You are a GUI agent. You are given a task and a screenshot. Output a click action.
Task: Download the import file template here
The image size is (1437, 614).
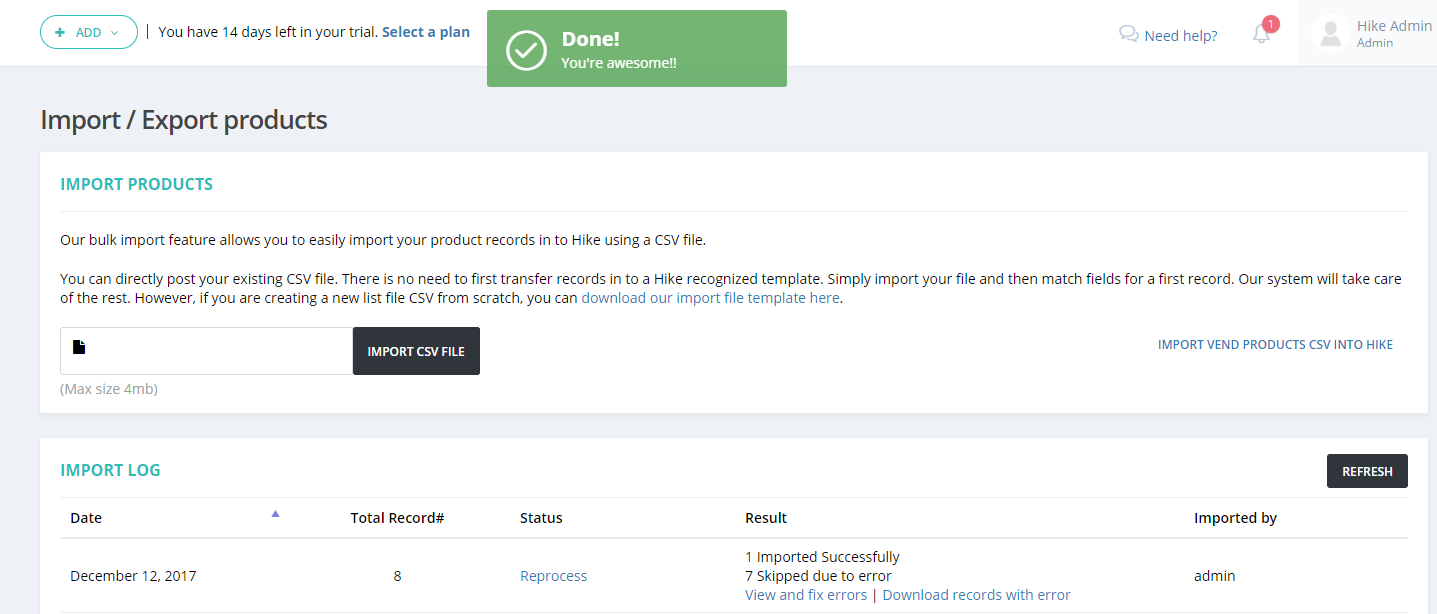tap(710, 298)
